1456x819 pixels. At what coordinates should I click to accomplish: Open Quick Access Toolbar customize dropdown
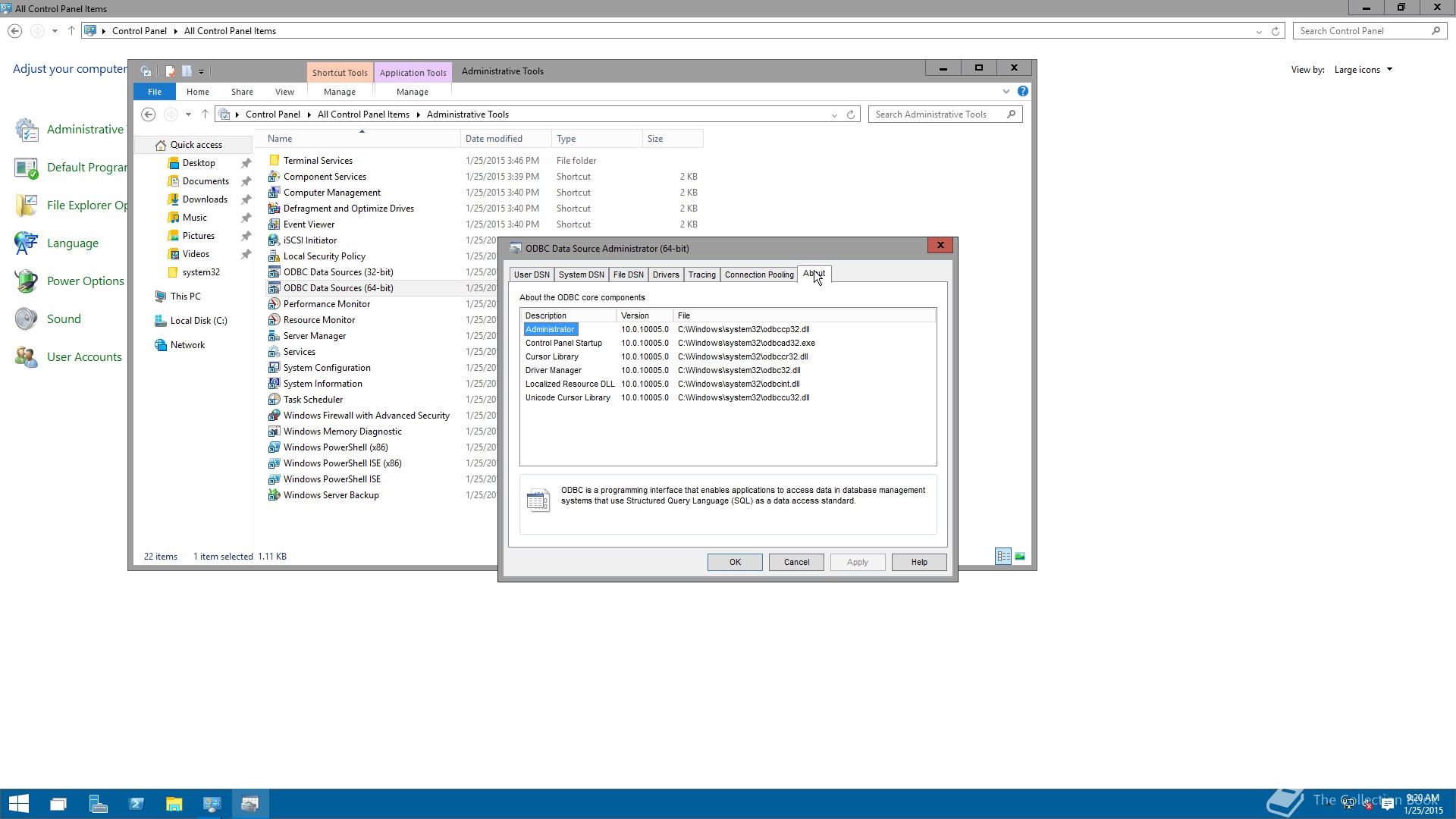pyautogui.click(x=201, y=72)
